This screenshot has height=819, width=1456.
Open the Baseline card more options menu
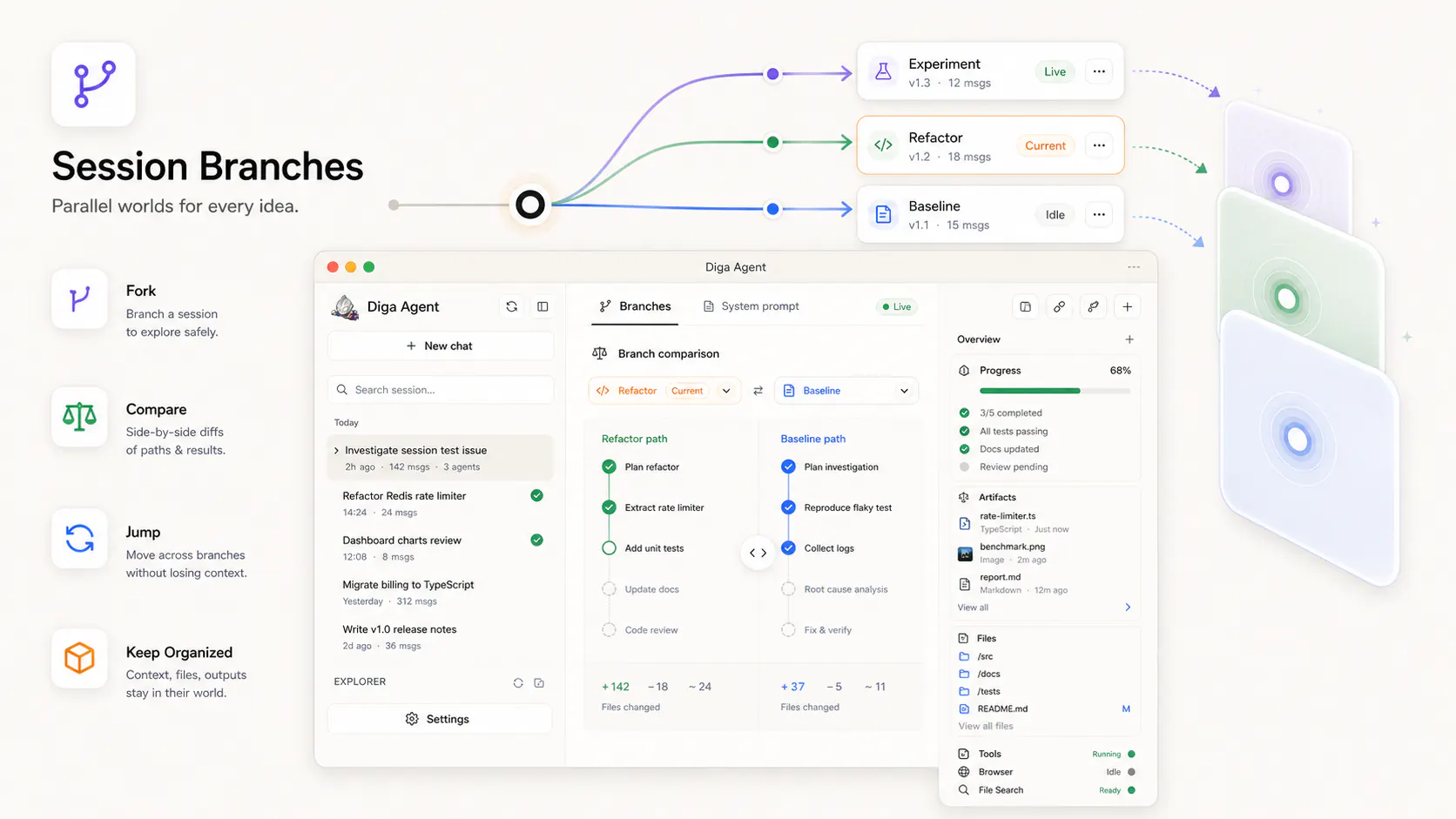[1099, 214]
